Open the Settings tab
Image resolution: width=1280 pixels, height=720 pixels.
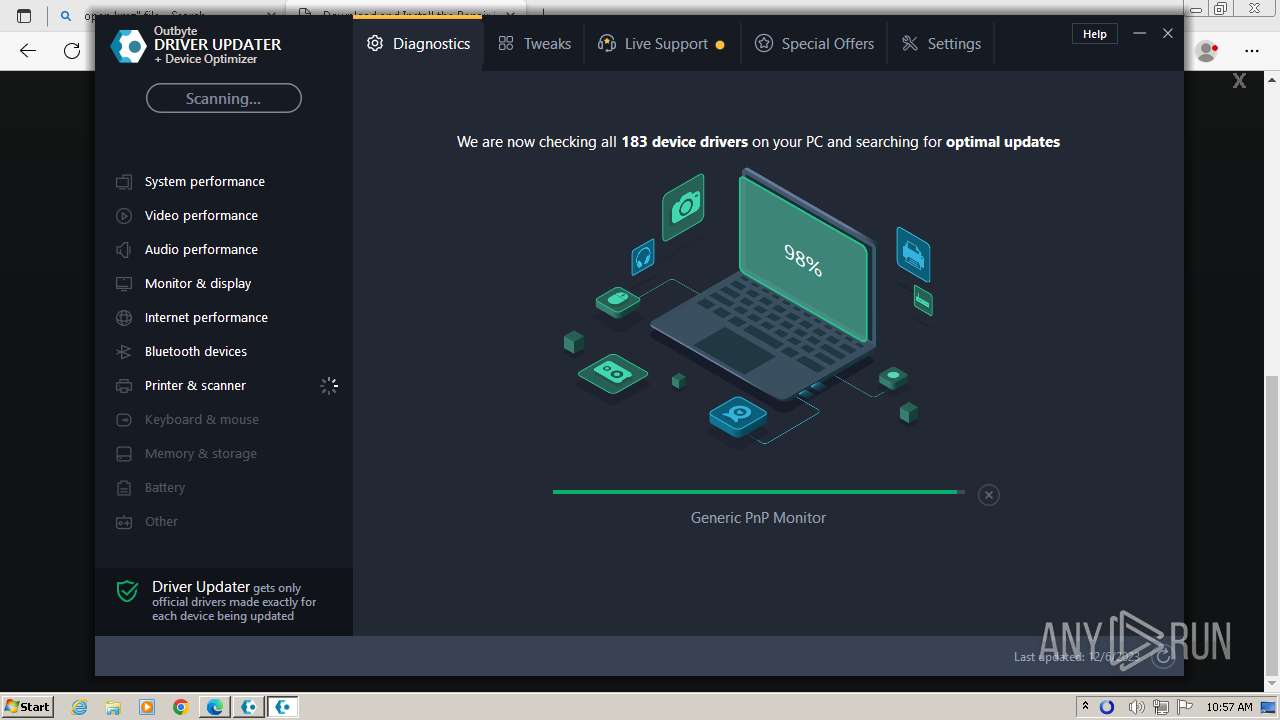941,44
